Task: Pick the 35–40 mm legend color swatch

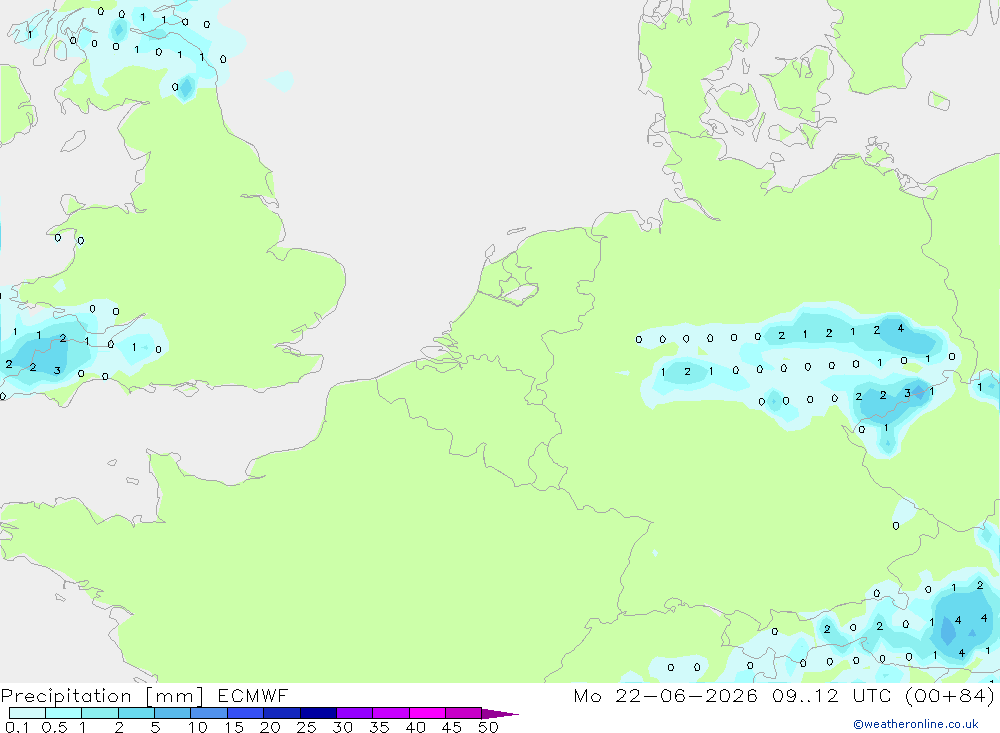Action: pos(391,713)
